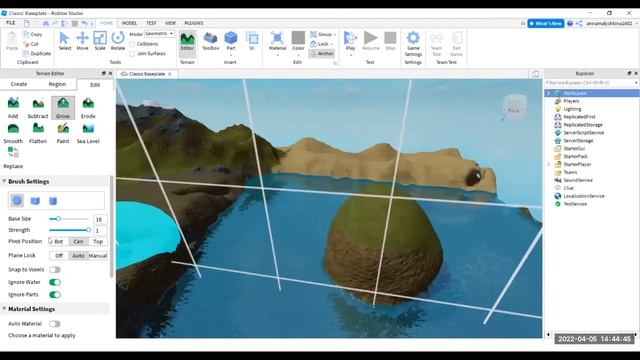This screenshot has width=640, height=360.
Task: Open the Material picker
Action: (277, 41)
